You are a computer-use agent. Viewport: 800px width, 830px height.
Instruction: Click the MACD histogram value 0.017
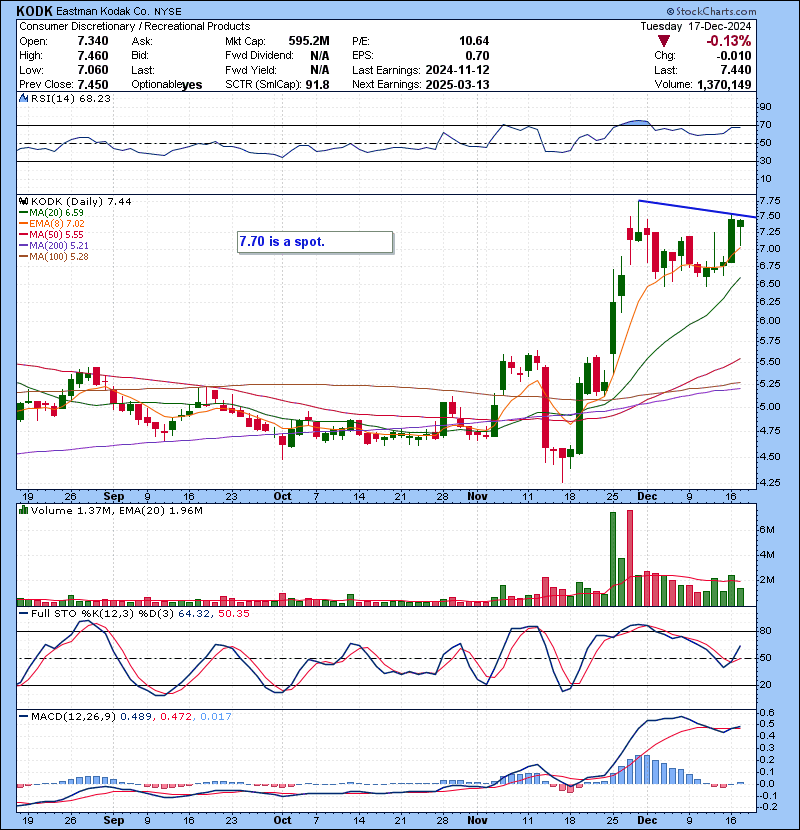215,717
